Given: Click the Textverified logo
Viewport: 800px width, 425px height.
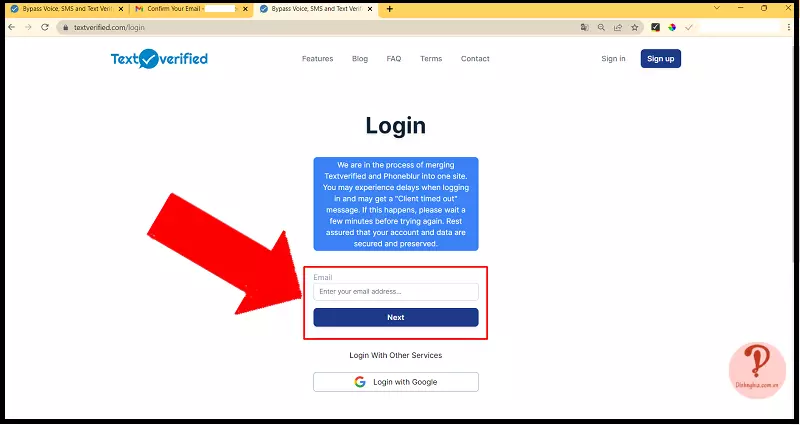Looking at the screenshot, I should click(x=159, y=59).
